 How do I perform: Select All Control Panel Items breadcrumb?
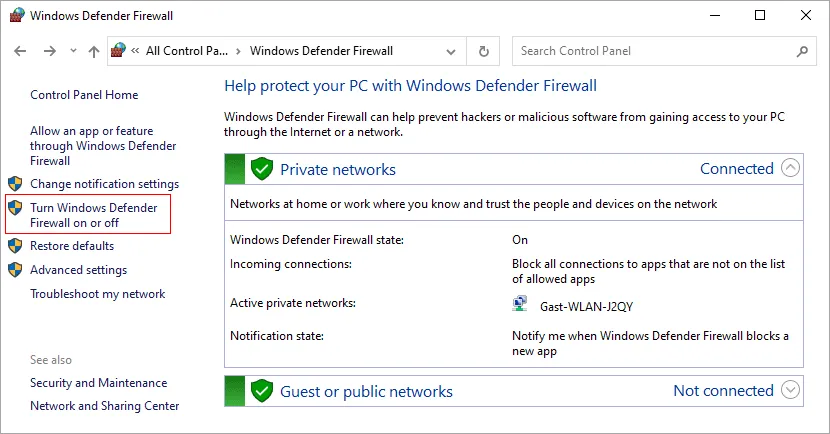[187, 51]
